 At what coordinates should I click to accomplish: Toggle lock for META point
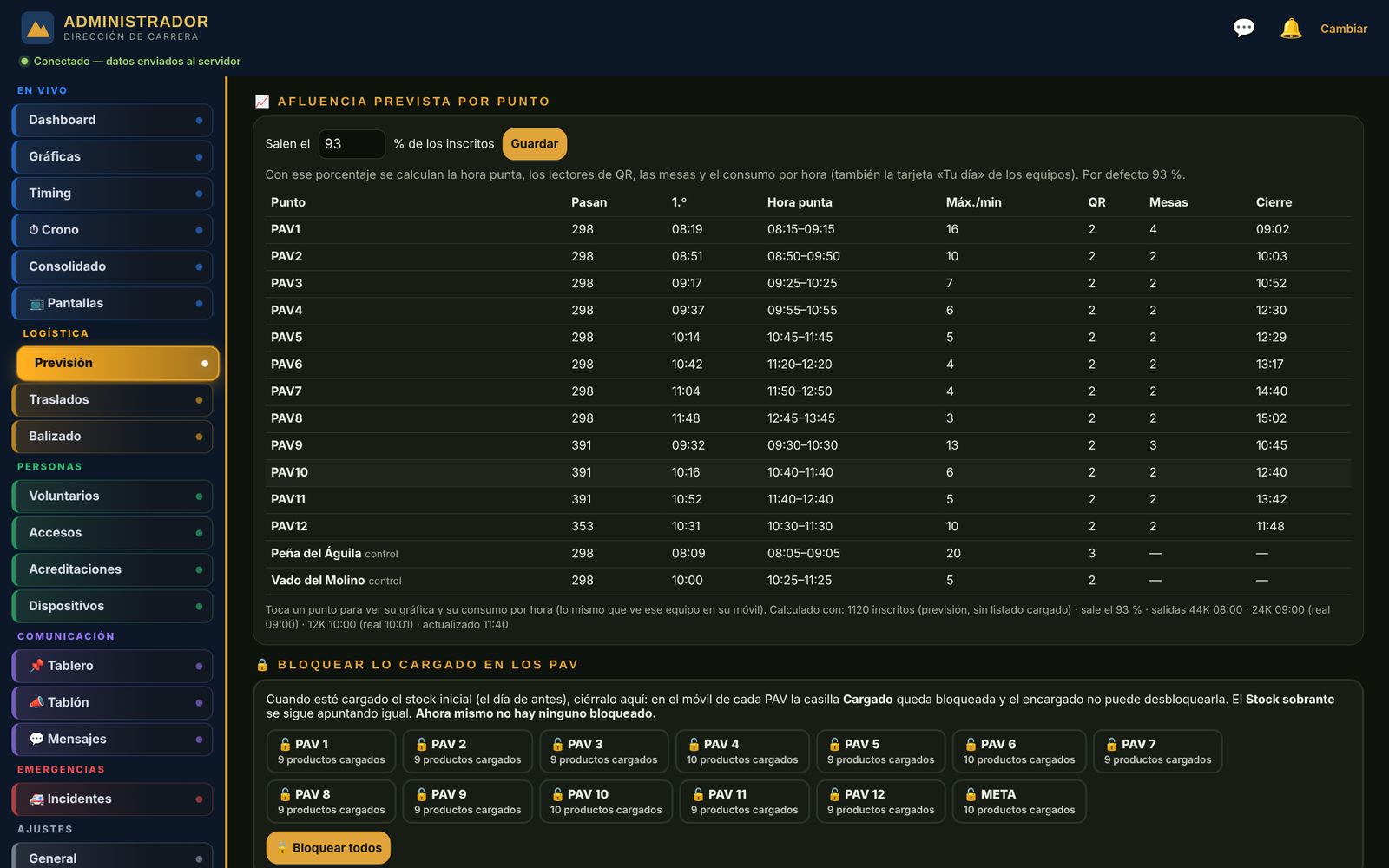pyautogui.click(x=1019, y=801)
